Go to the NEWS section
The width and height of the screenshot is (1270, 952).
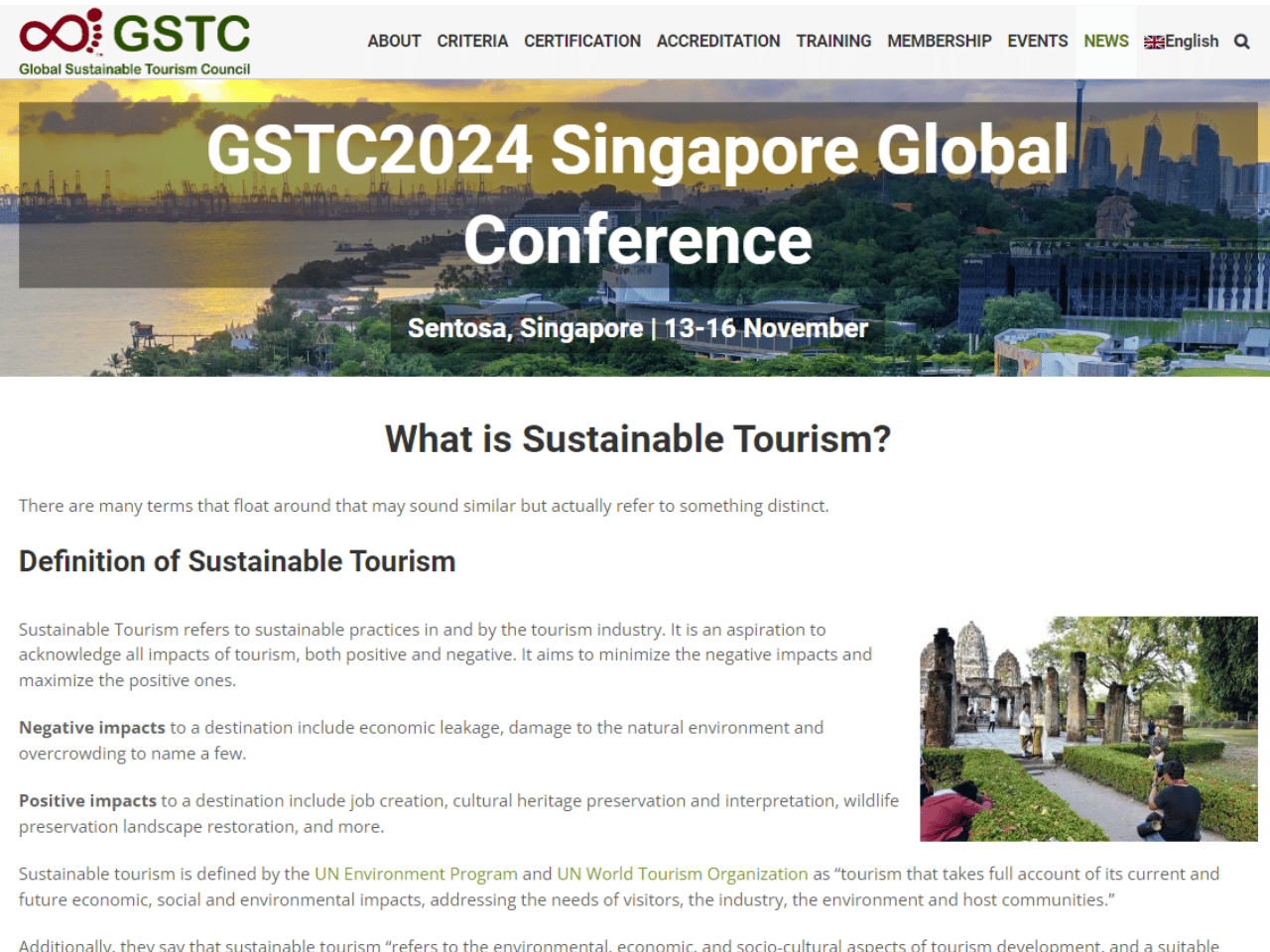1106,42
